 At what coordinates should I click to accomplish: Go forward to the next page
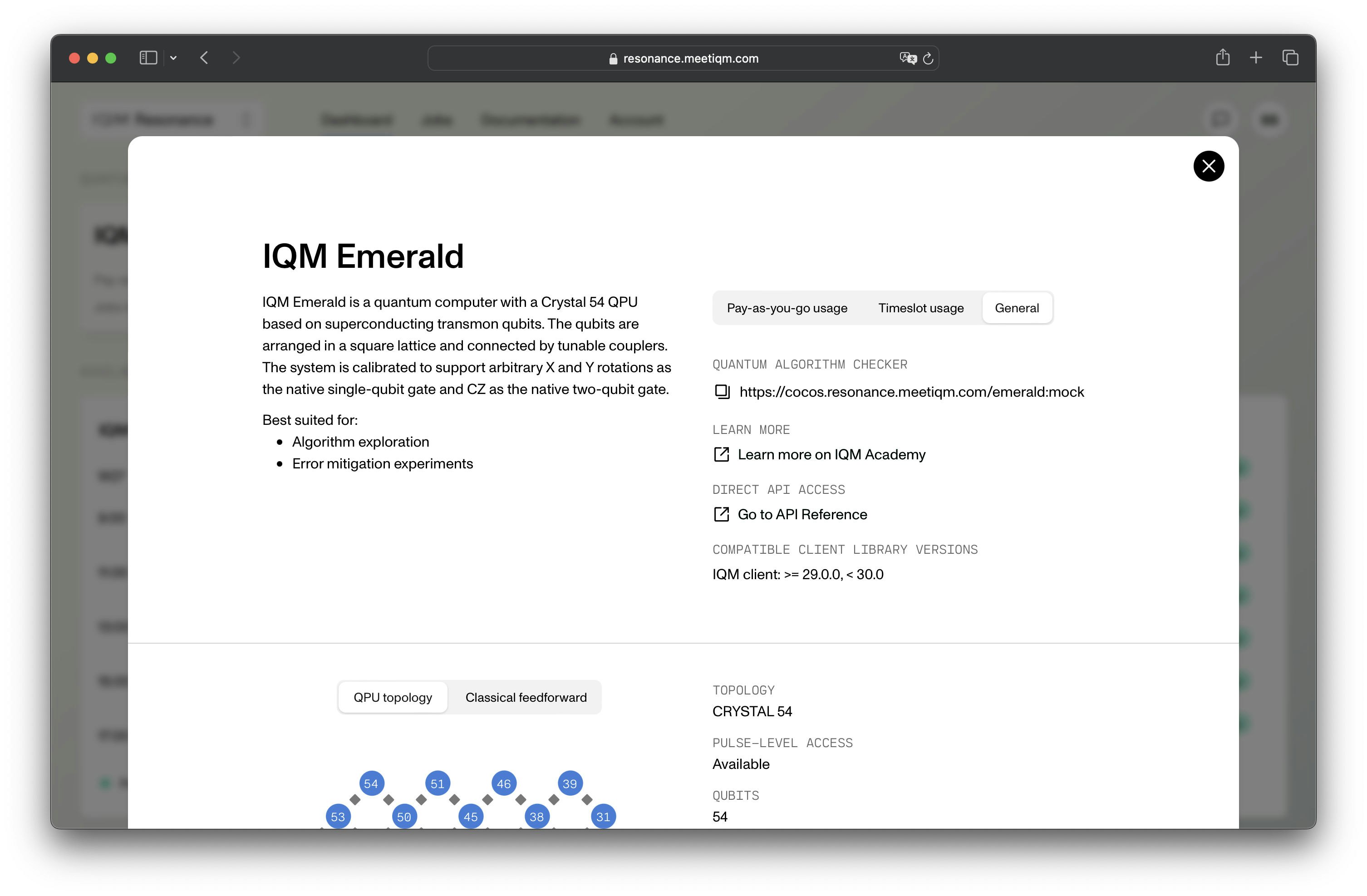coord(236,58)
